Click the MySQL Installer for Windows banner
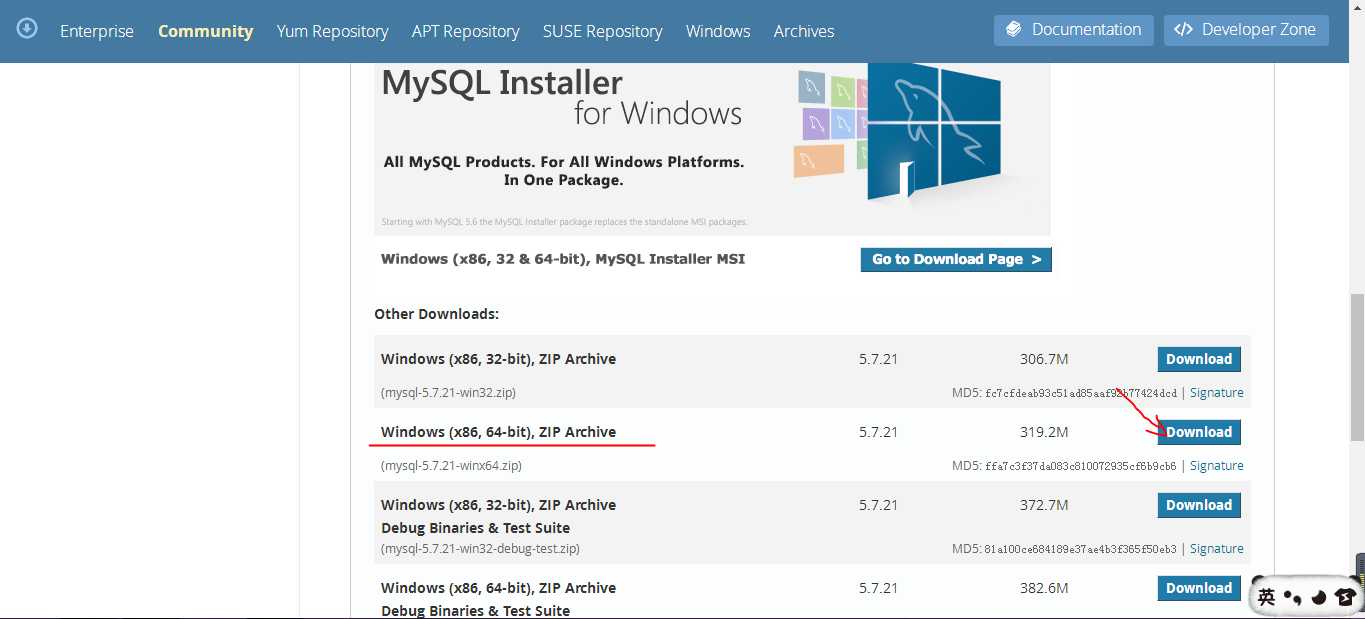The image size is (1365, 619). [x=712, y=148]
